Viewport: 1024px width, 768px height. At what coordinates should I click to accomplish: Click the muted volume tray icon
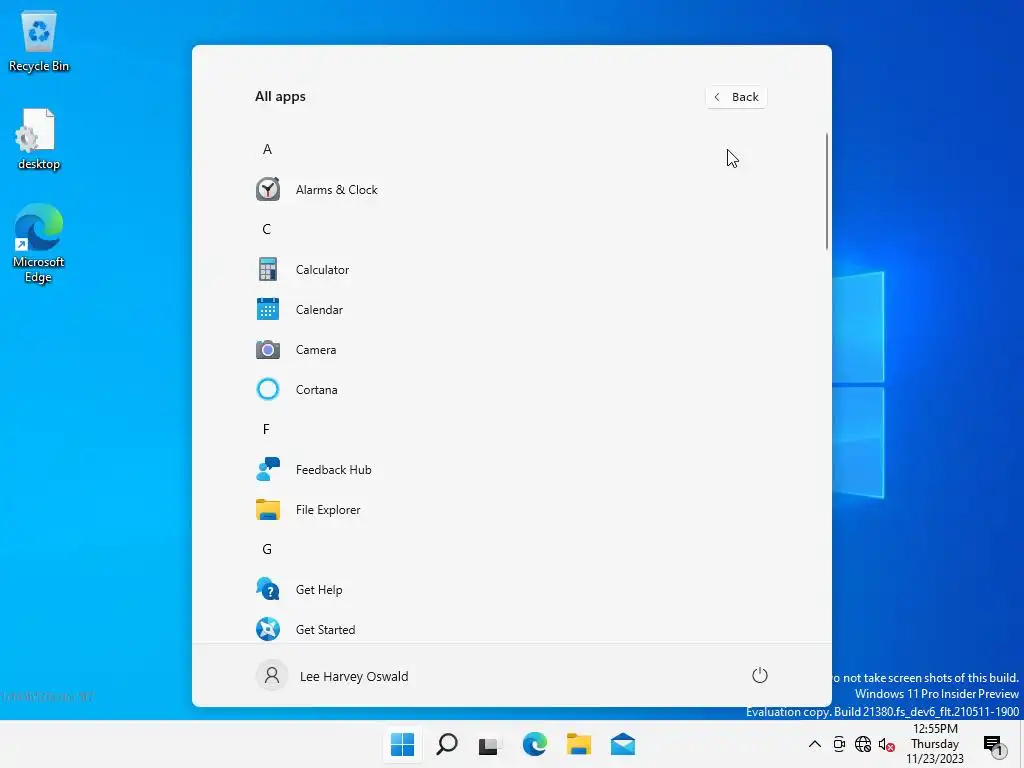[886, 744]
